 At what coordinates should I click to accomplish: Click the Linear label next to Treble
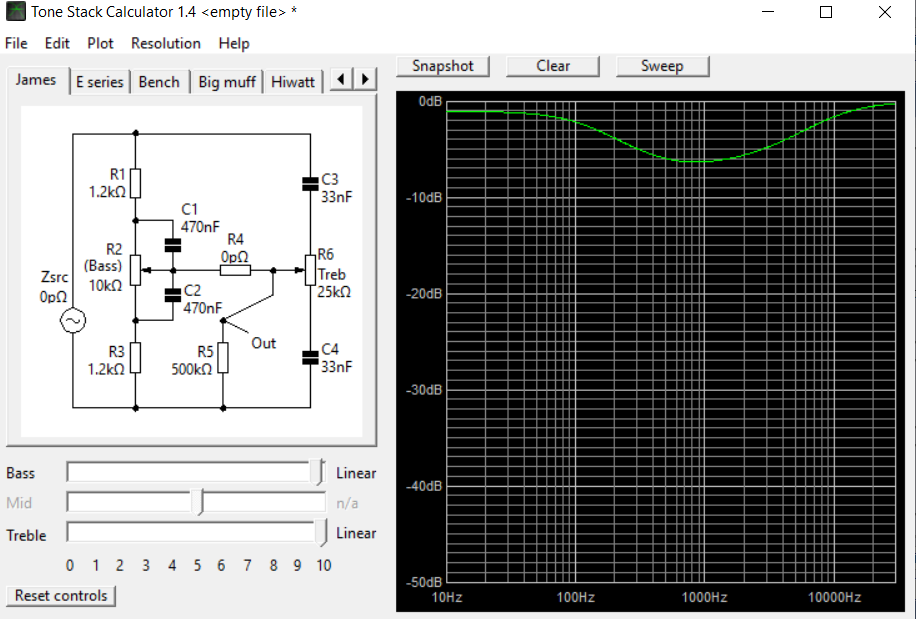[x=356, y=533]
